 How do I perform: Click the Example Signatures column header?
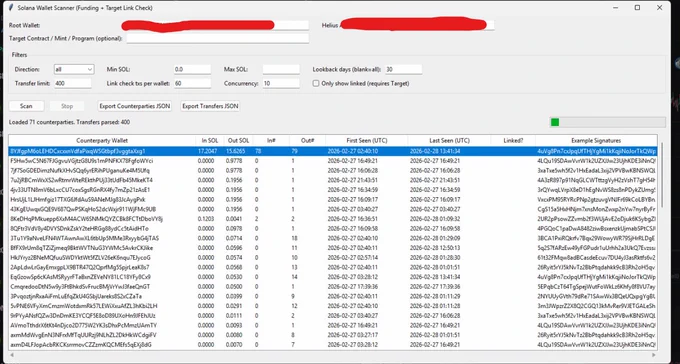[596, 141]
